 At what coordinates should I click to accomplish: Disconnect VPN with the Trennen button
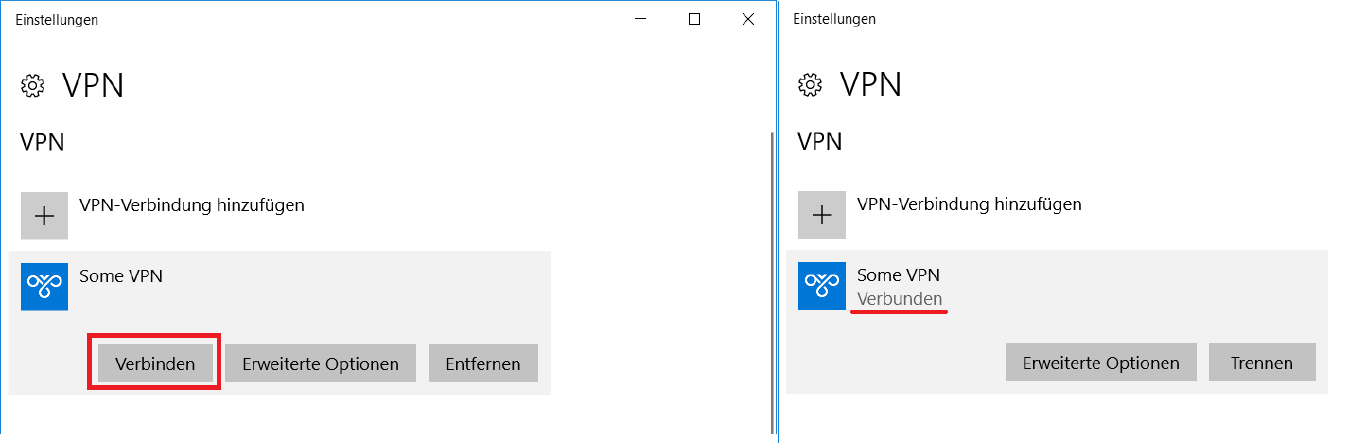point(1262,363)
